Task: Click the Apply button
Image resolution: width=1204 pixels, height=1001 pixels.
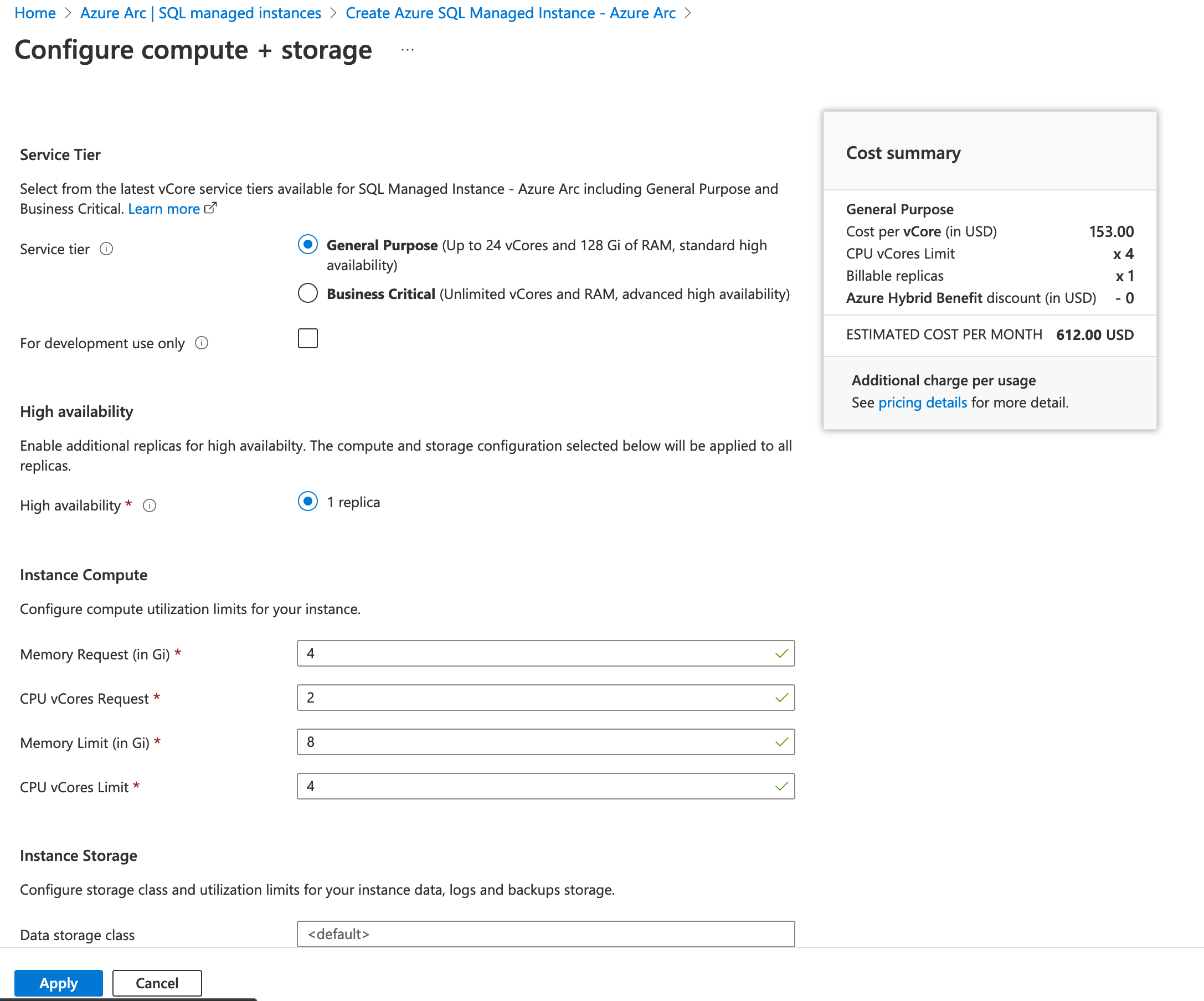Action: pos(59,983)
